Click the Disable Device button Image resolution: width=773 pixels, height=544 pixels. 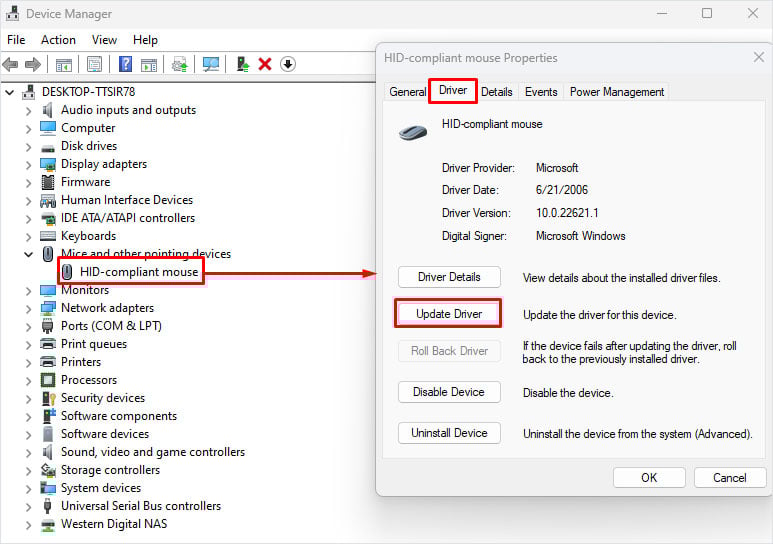click(449, 392)
